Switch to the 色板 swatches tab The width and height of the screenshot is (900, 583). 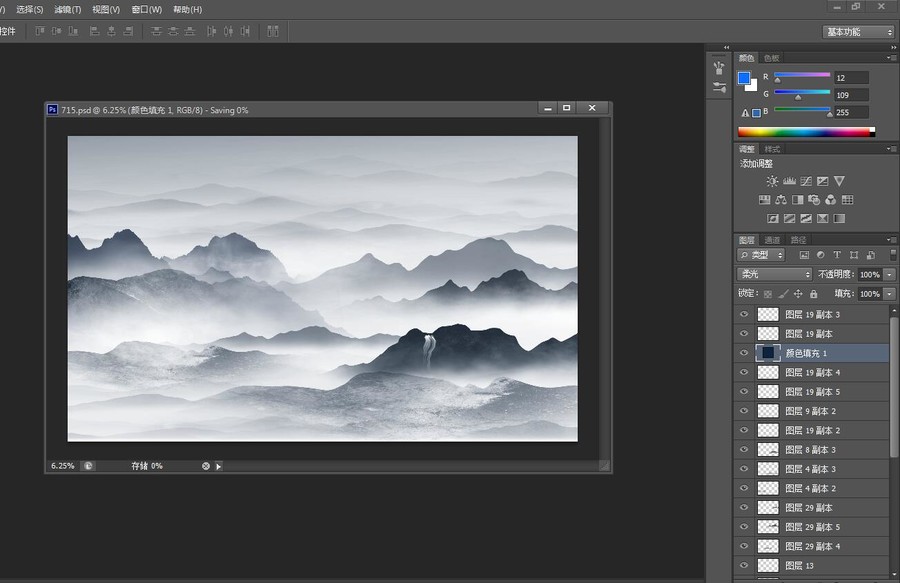(771, 58)
